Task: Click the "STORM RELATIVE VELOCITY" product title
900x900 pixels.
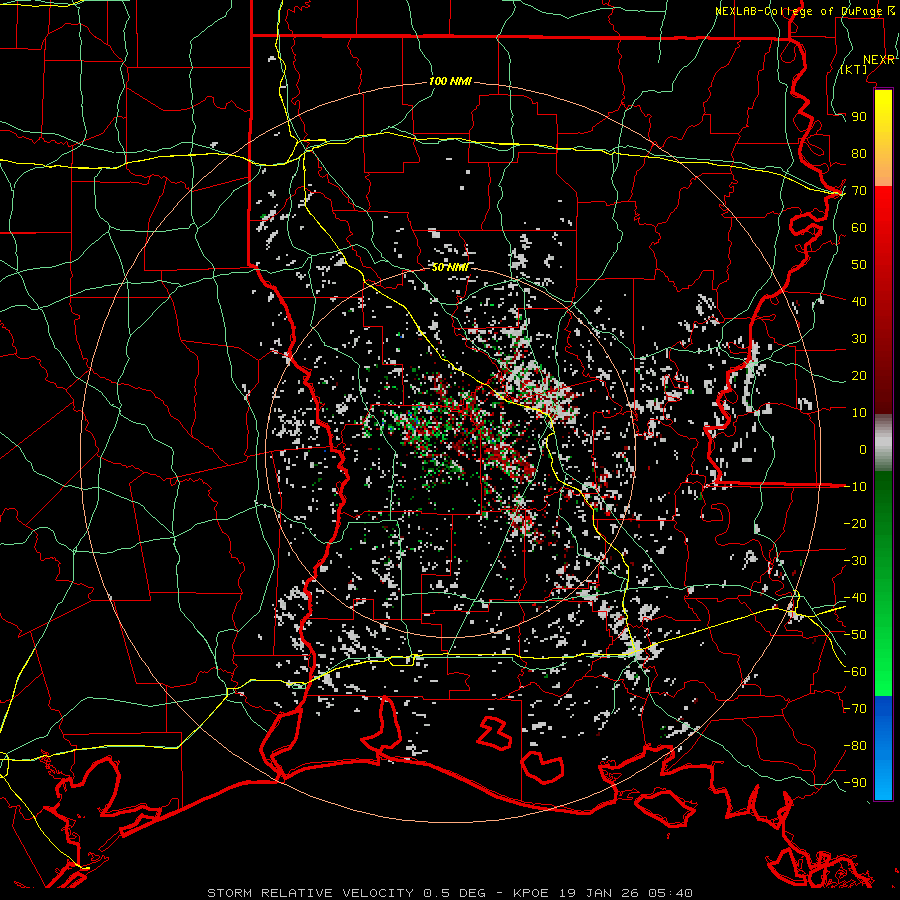Action: pos(310,893)
